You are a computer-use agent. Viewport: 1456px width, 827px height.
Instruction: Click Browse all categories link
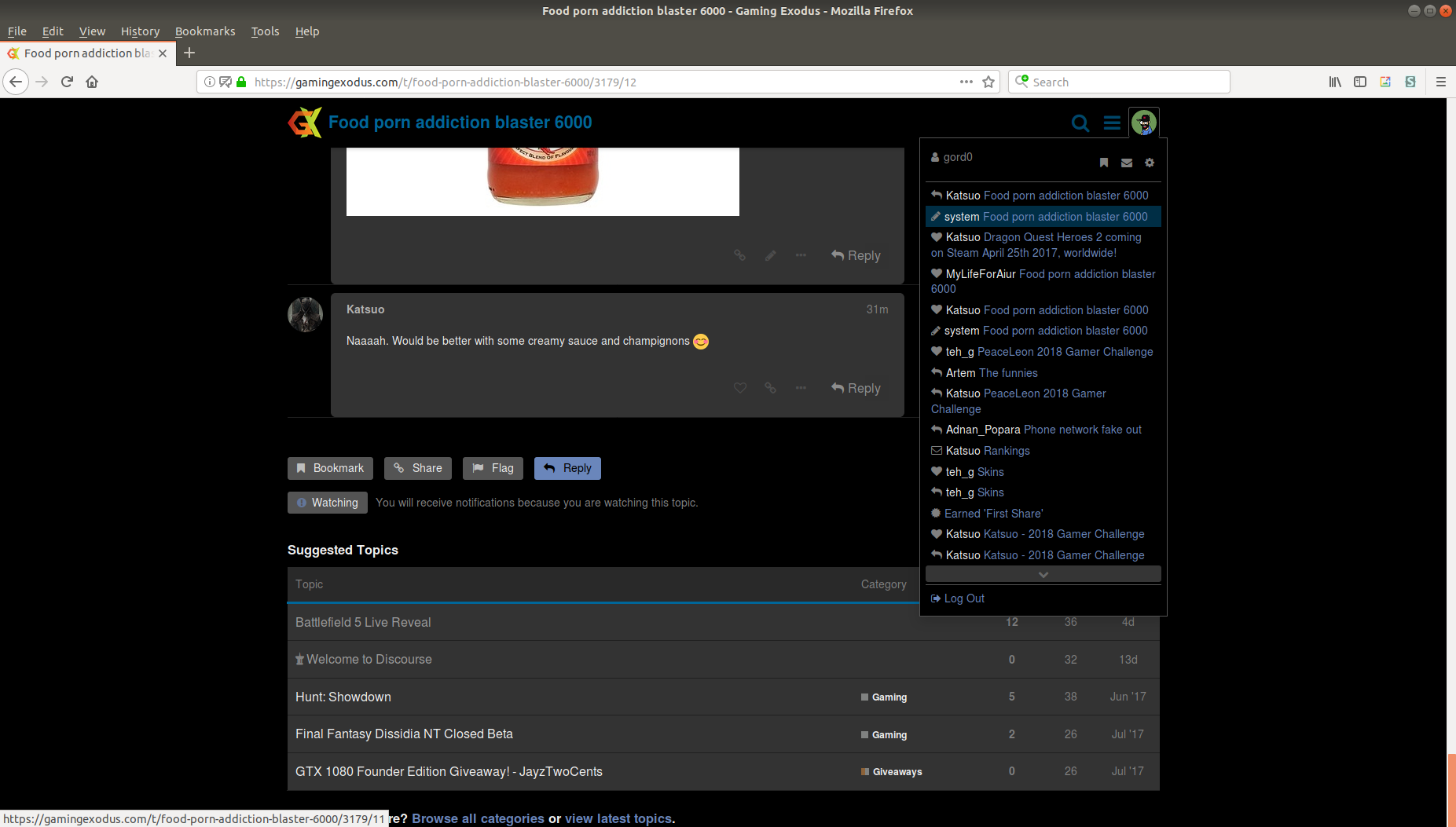click(478, 818)
